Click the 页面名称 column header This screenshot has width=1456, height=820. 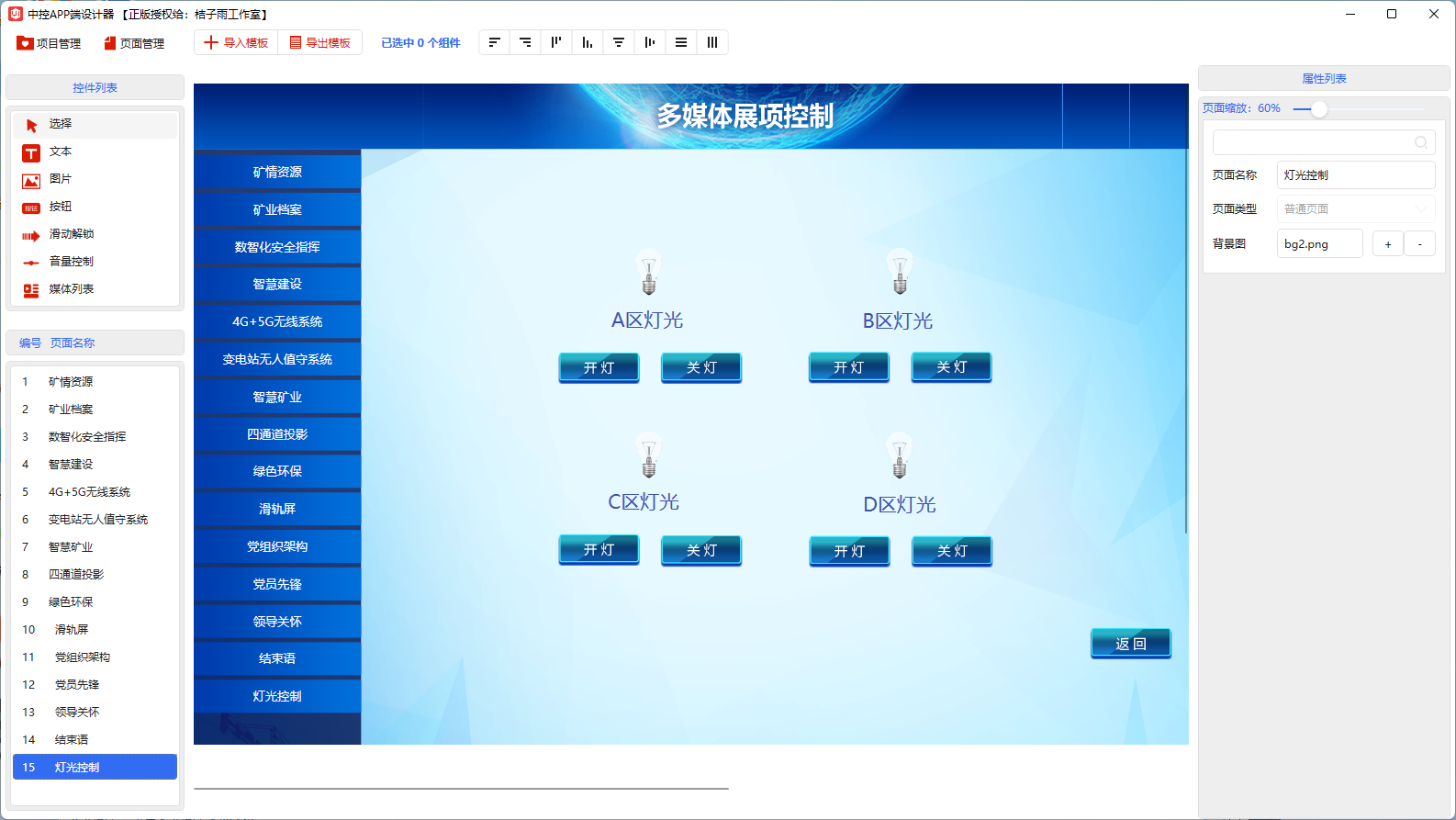point(73,343)
